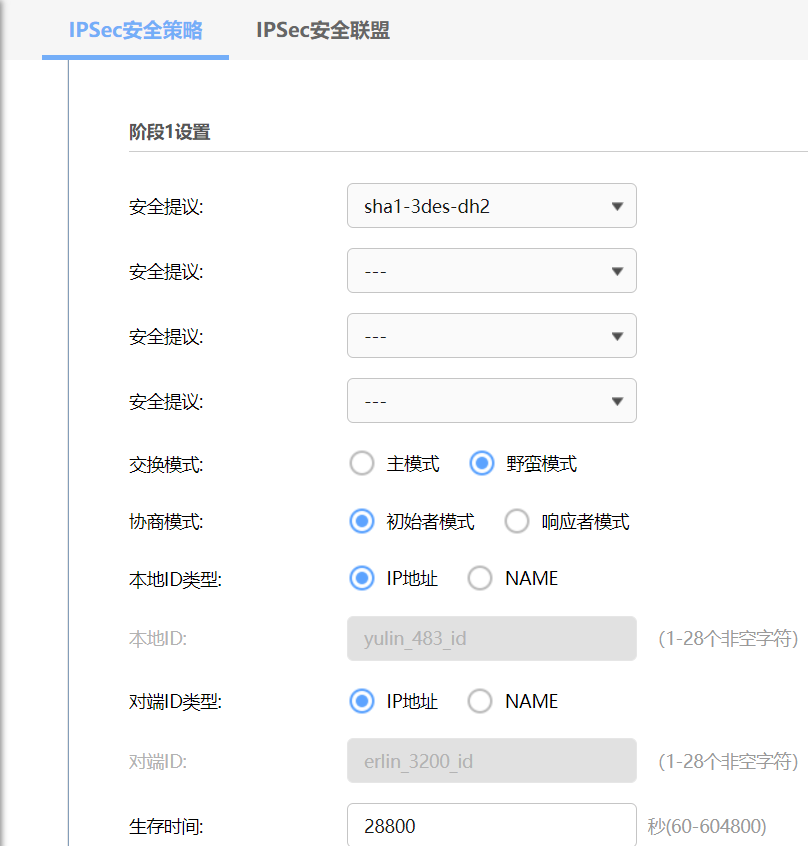Click the 阶段1设置 section heading

170,132
